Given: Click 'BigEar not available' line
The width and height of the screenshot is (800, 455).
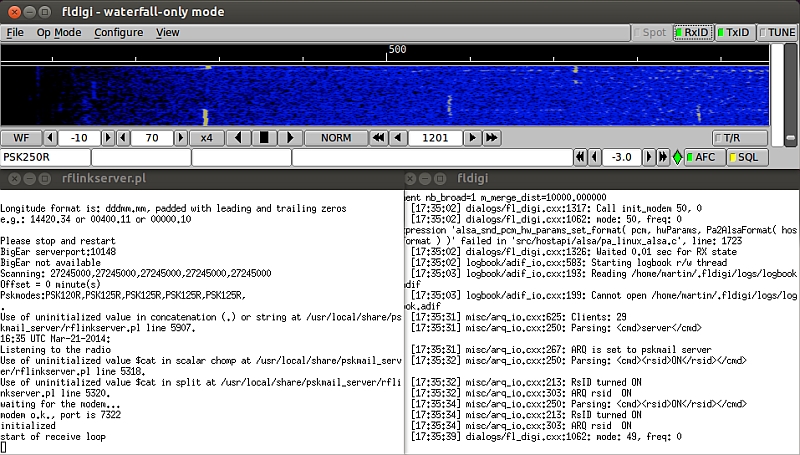Looking at the screenshot, I should pyautogui.click(x=51, y=263).
